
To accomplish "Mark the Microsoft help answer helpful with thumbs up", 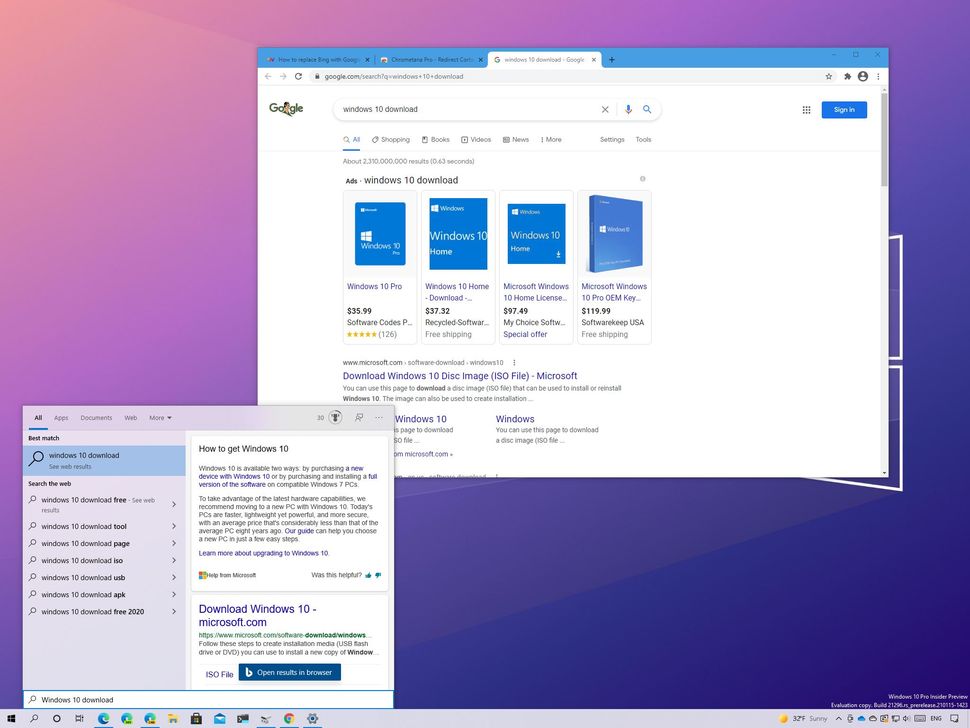I will [368, 576].
